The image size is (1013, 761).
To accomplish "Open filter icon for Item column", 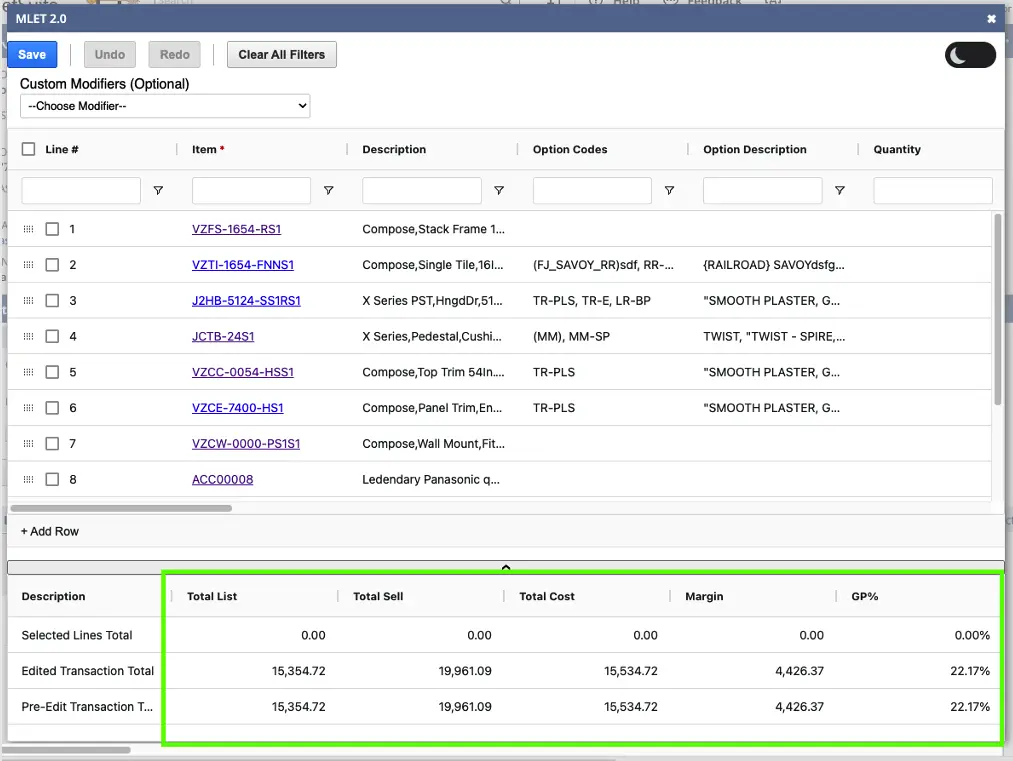I will pyautogui.click(x=329, y=191).
